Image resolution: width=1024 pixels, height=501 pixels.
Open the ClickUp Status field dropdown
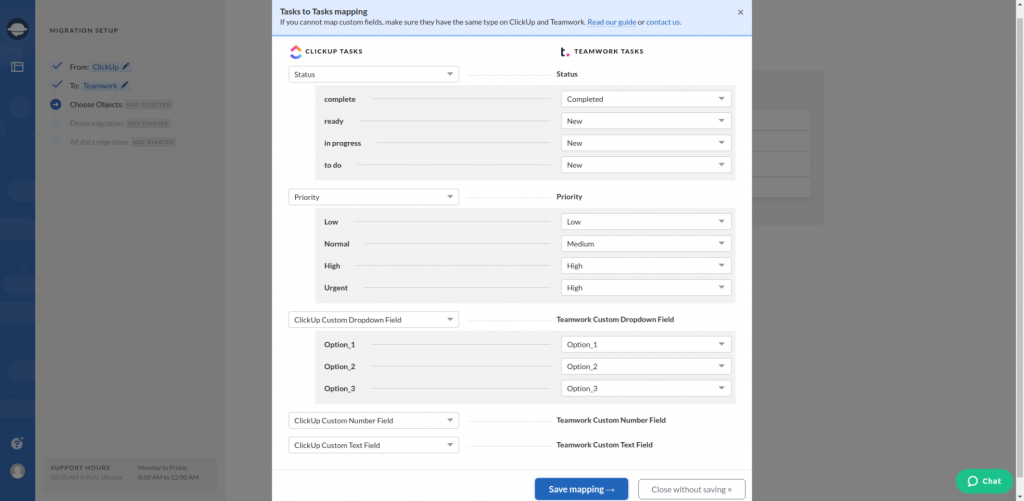click(x=374, y=74)
